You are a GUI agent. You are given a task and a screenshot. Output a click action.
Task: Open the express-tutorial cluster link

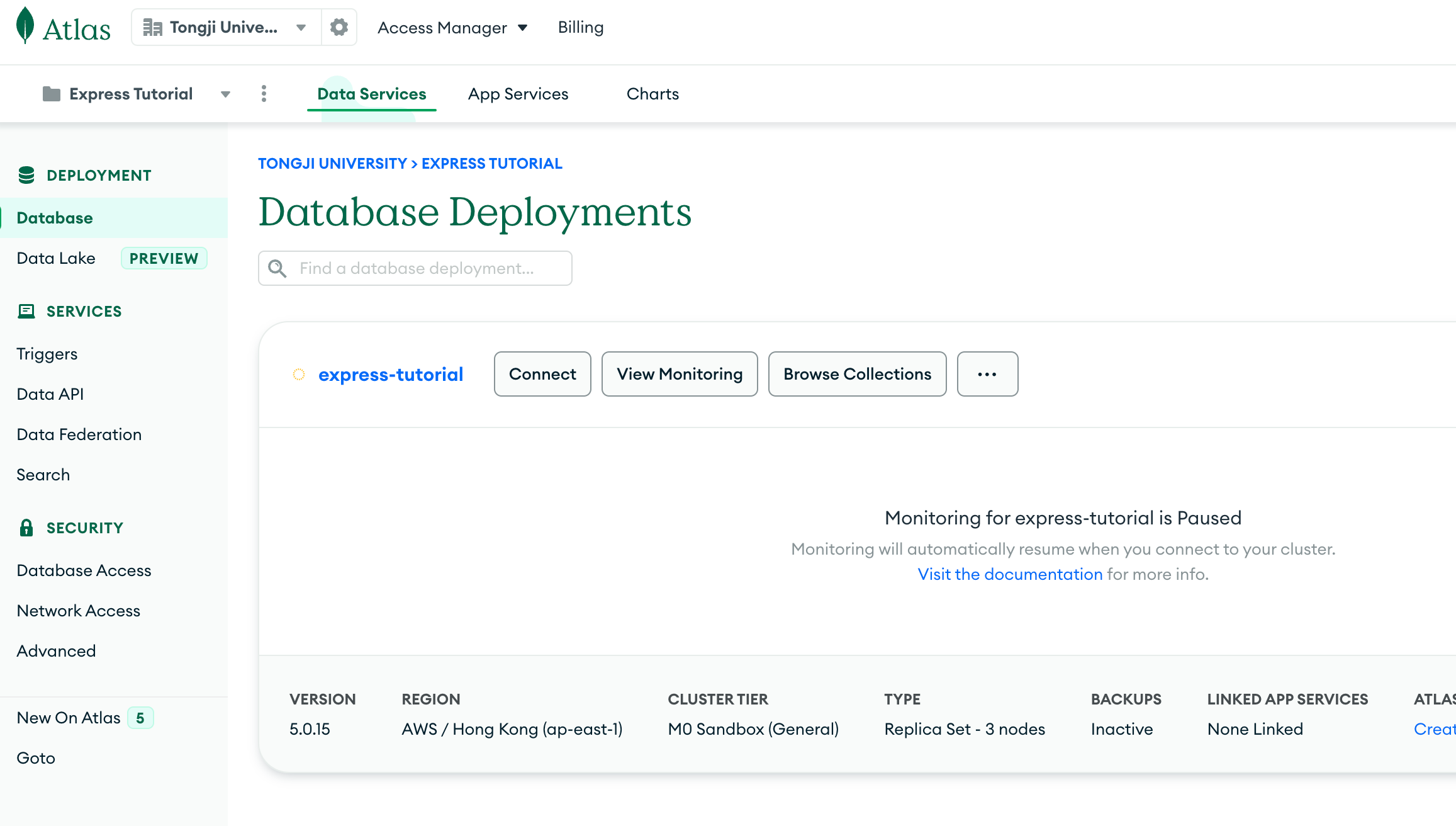coord(391,375)
